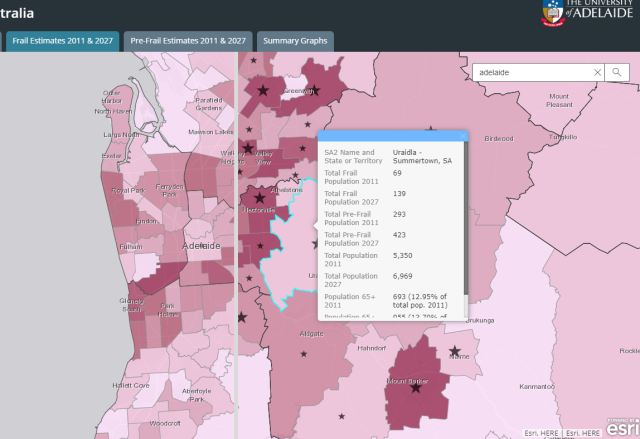
Task: Click the Fulham map label
Action: [x=131, y=247]
